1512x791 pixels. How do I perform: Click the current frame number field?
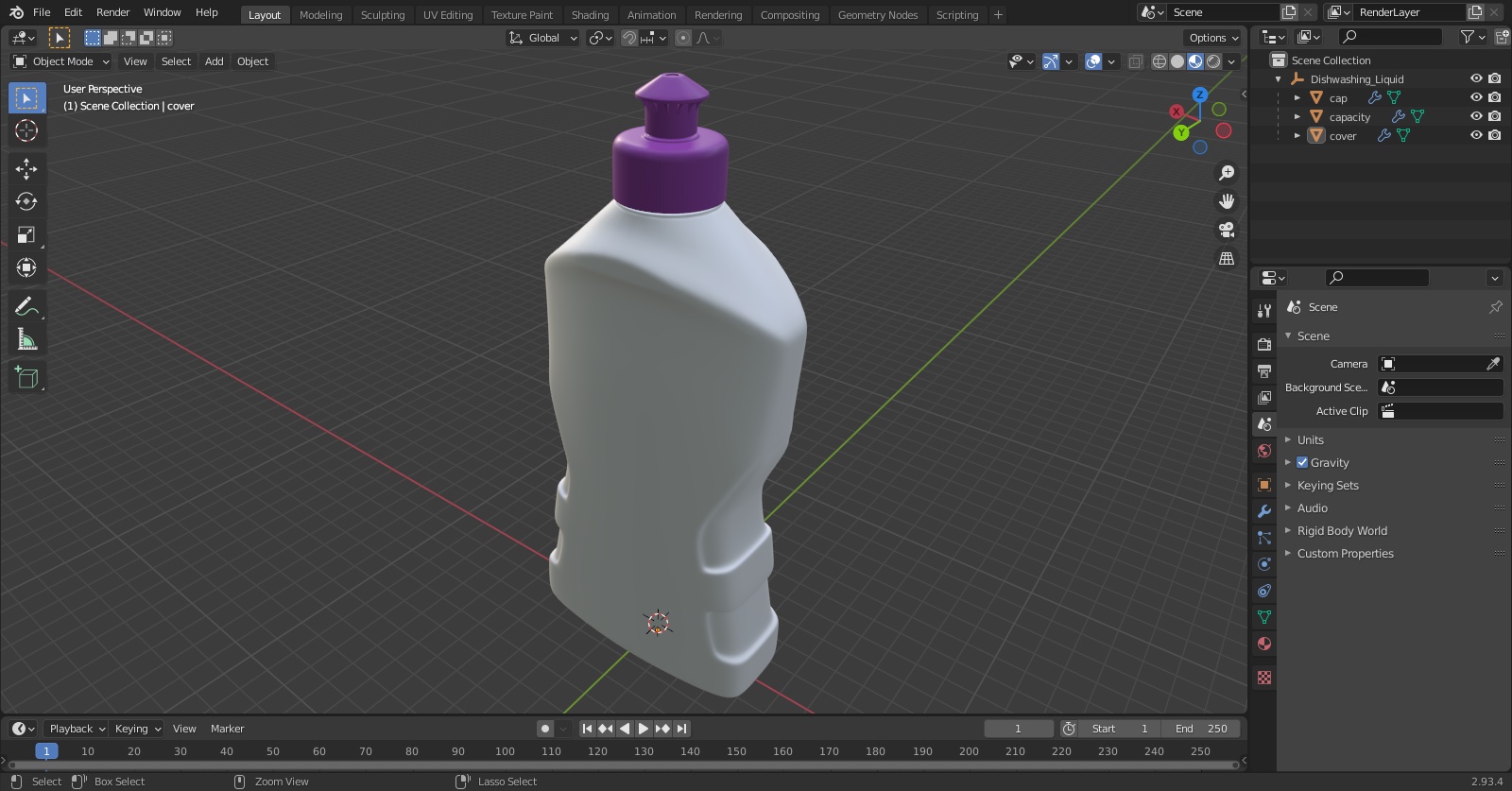(x=1019, y=729)
